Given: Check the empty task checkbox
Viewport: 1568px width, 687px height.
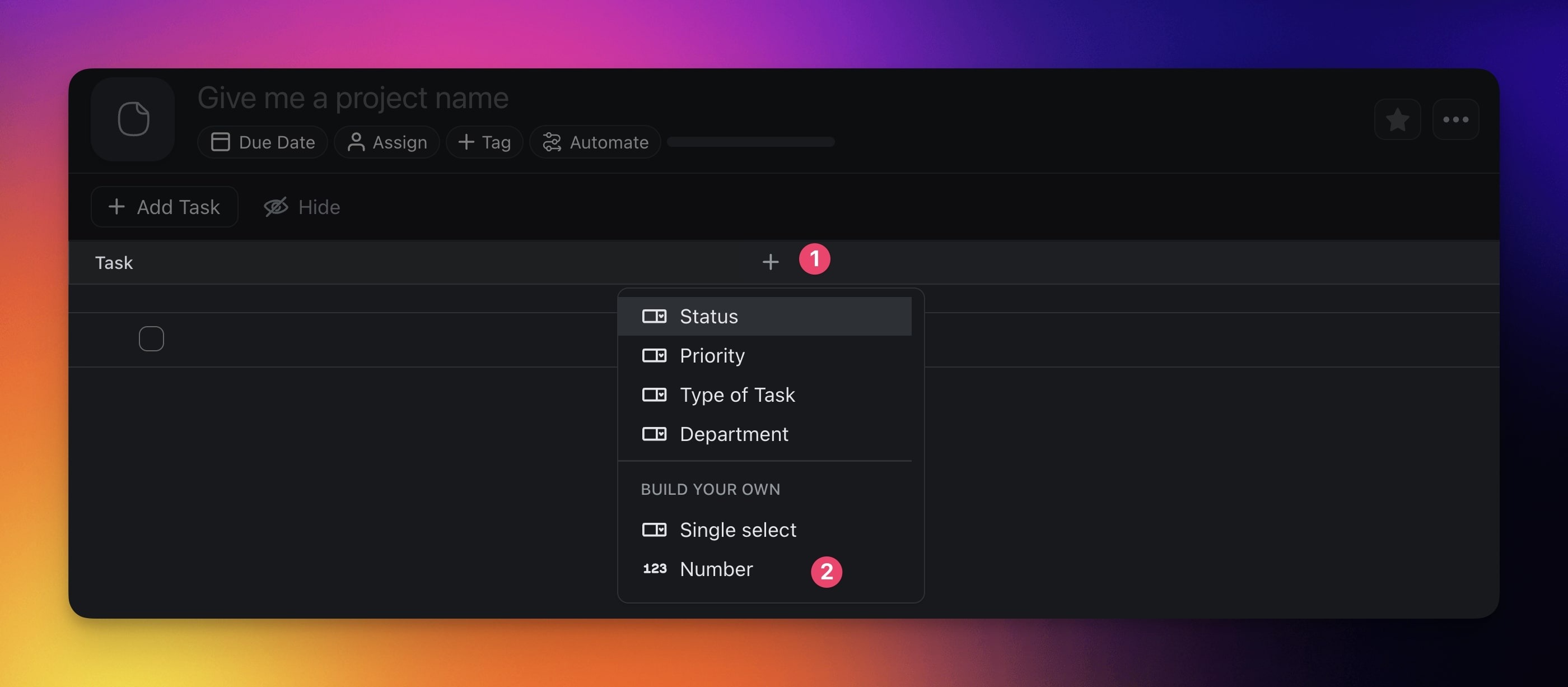Looking at the screenshot, I should (x=151, y=338).
